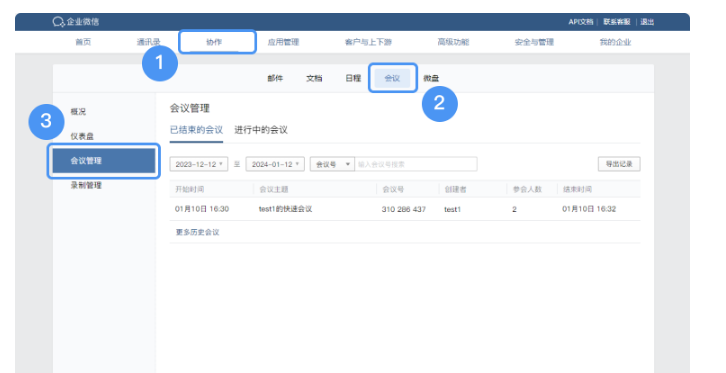The height and width of the screenshot is (373, 726).
Task: Open the 高级功能 tab
Action: pos(453,42)
